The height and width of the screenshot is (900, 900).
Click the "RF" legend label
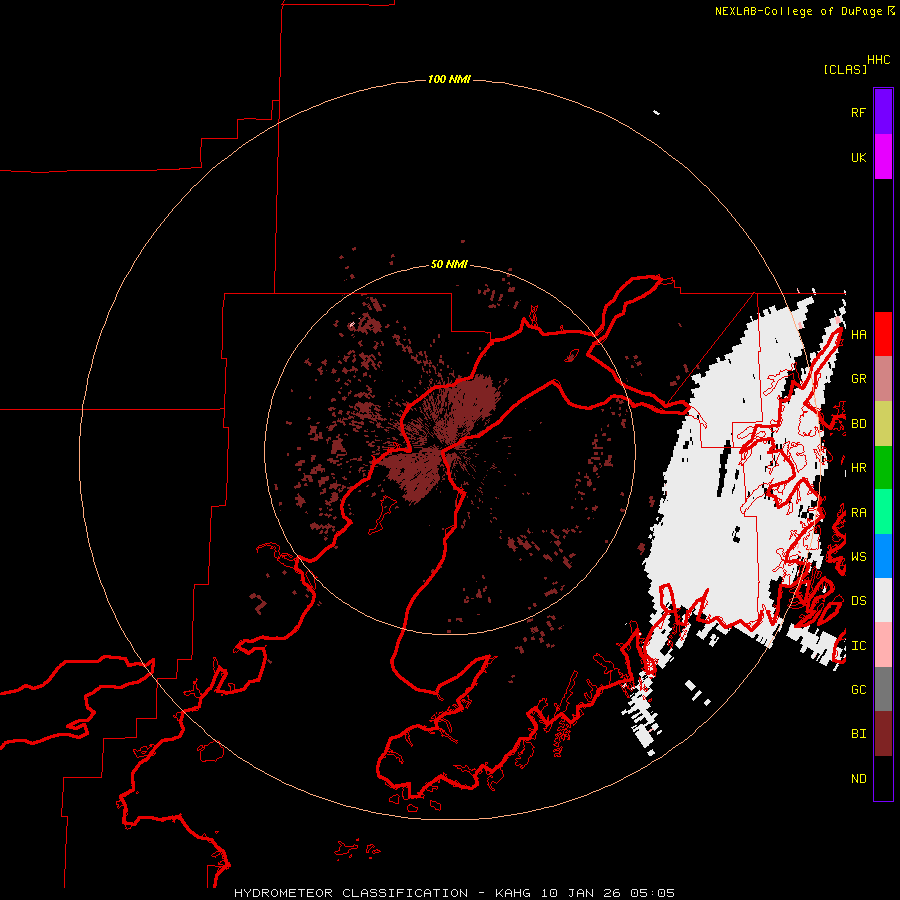[x=858, y=112]
